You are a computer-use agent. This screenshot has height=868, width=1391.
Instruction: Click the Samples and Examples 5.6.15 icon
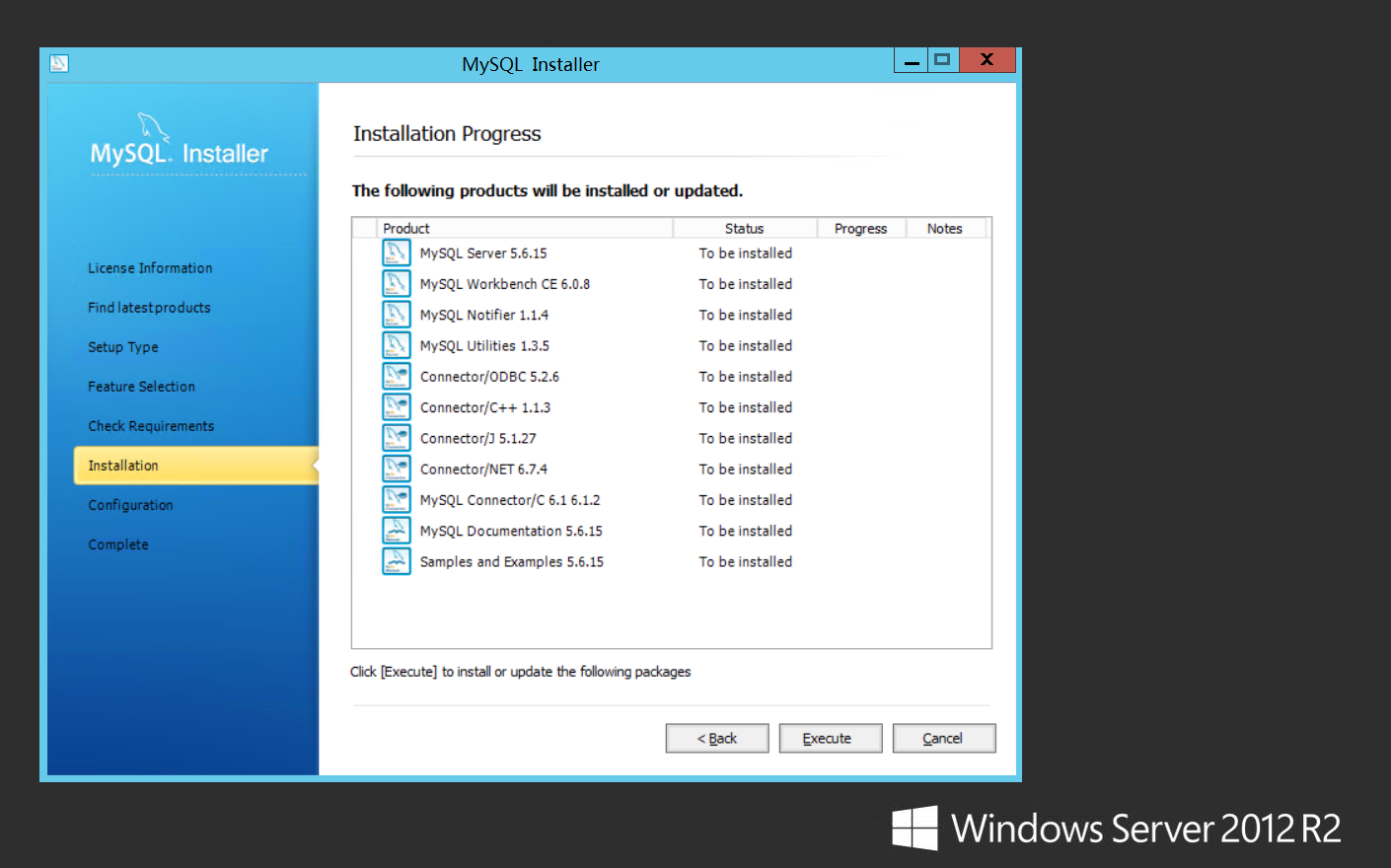click(396, 561)
